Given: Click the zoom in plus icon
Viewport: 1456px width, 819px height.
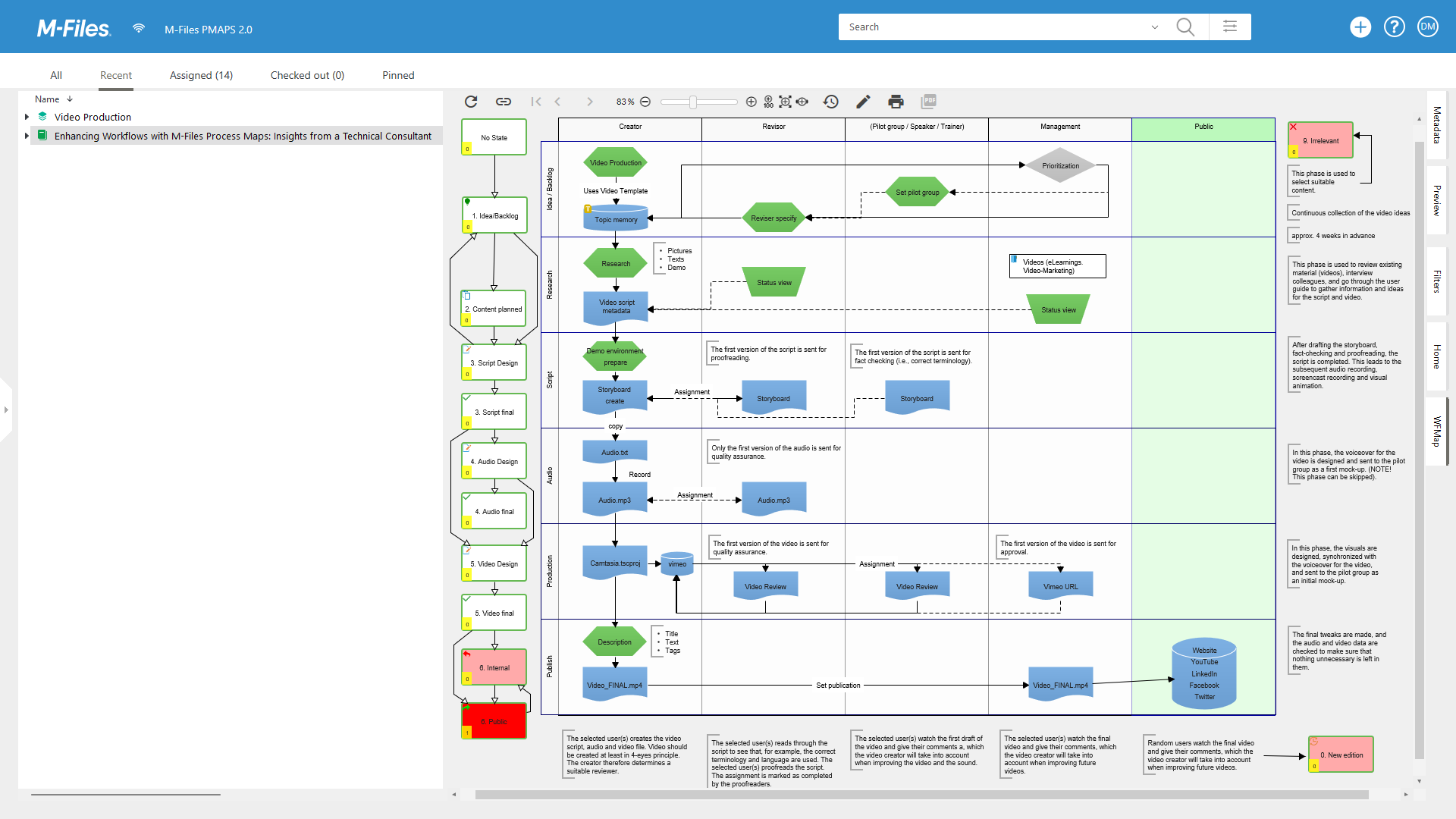Looking at the screenshot, I should click(751, 102).
